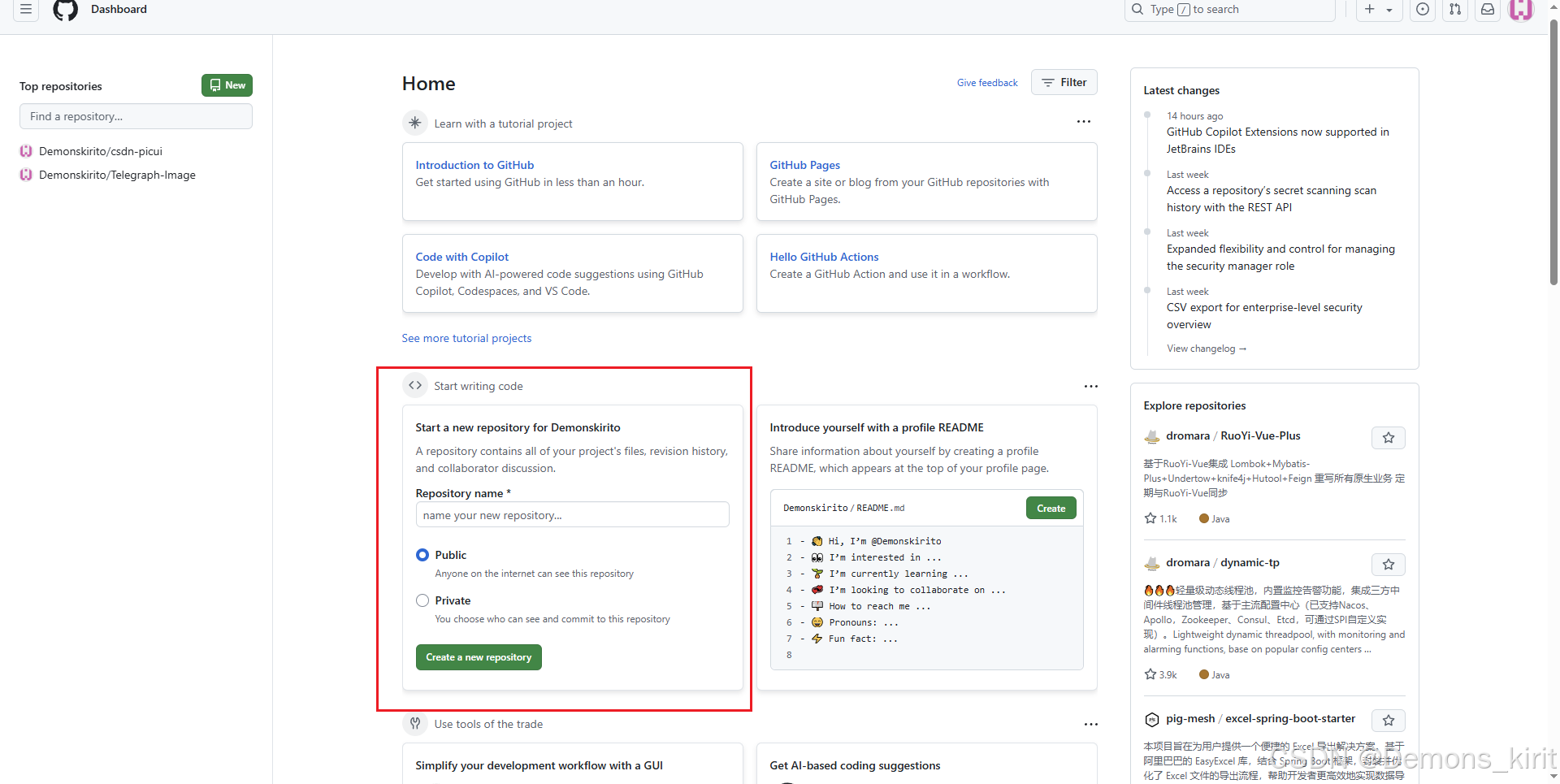Screen dimensions: 1560x784
Task: Star the RuoYi-Vue-Plus repository
Action: click(x=1389, y=438)
